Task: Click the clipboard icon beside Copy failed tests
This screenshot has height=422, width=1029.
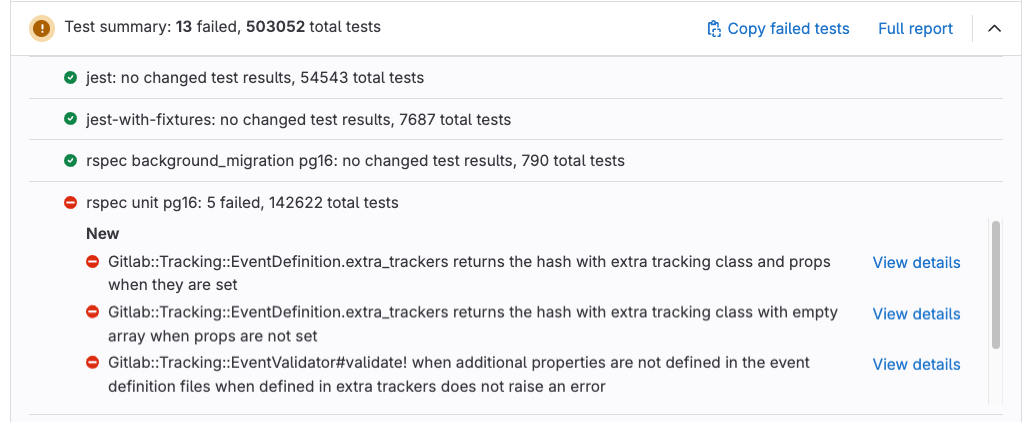Action: tap(714, 29)
